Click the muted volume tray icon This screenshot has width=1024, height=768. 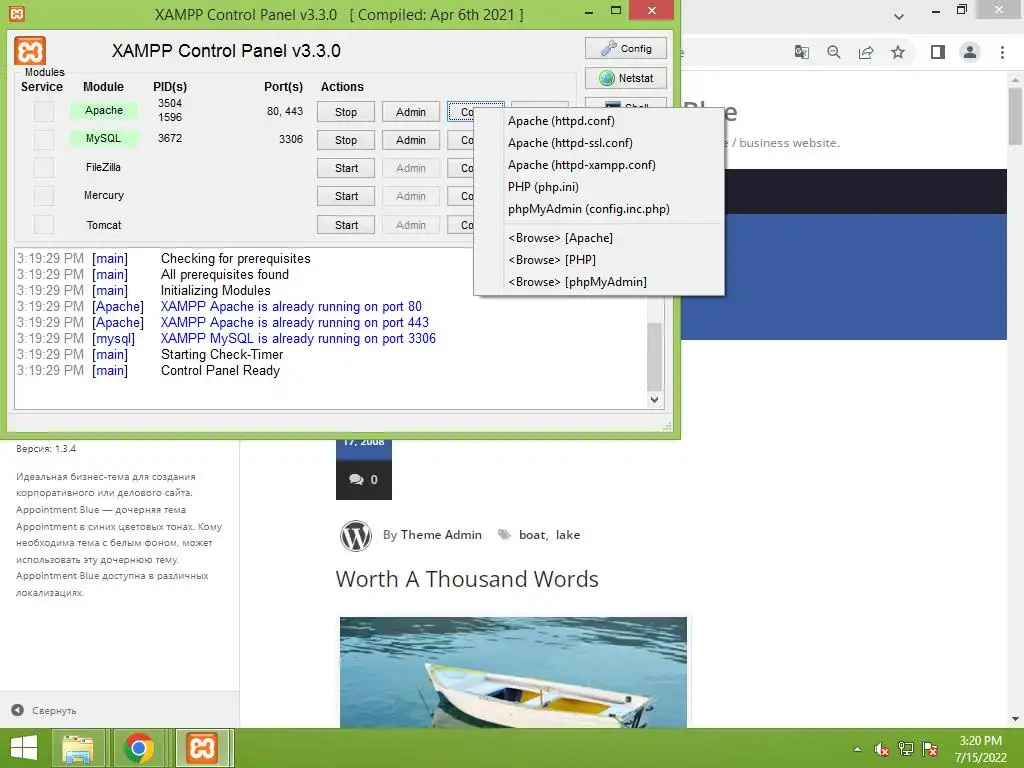coord(881,750)
